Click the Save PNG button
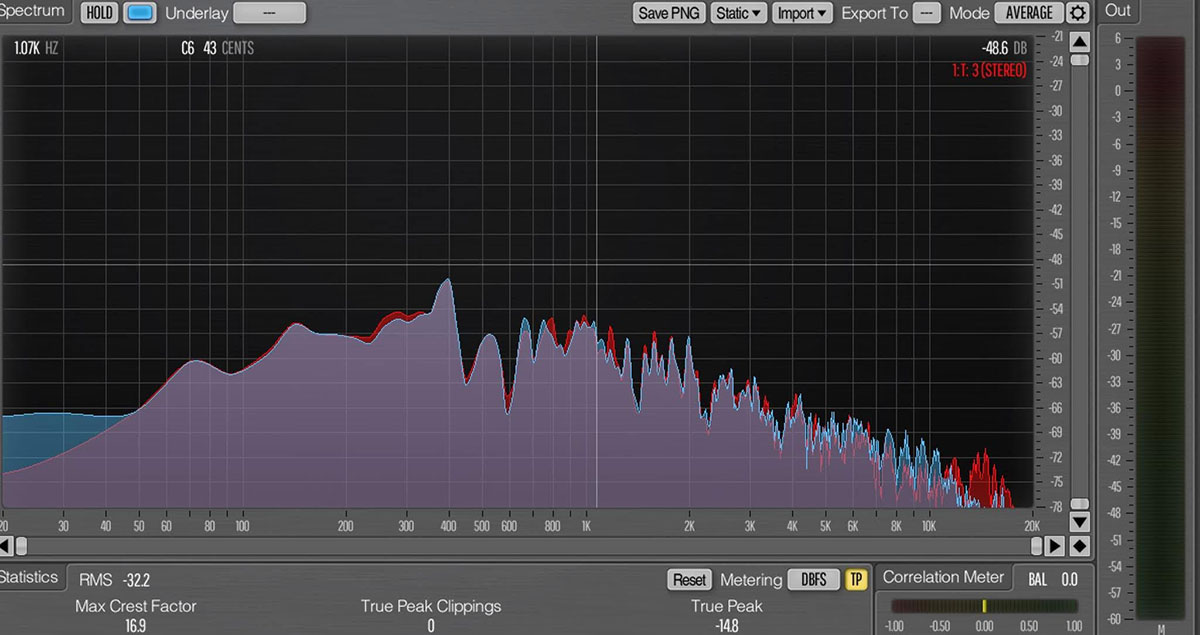This screenshot has width=1200, height=635. coord(668,13)
